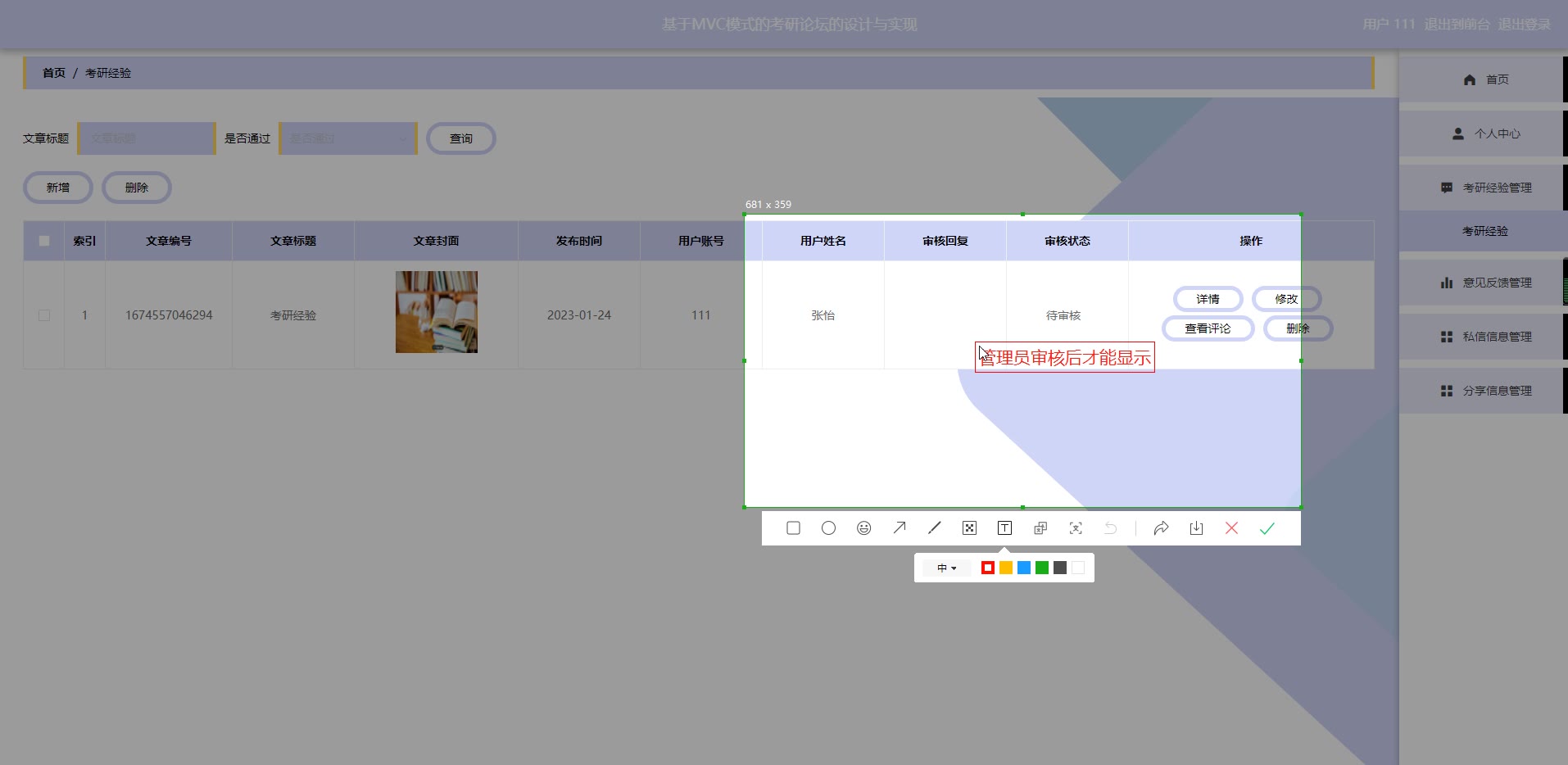Screen dimensions: 1568x765
Task: Click the translate screenshot icon
Action: 1040,528
